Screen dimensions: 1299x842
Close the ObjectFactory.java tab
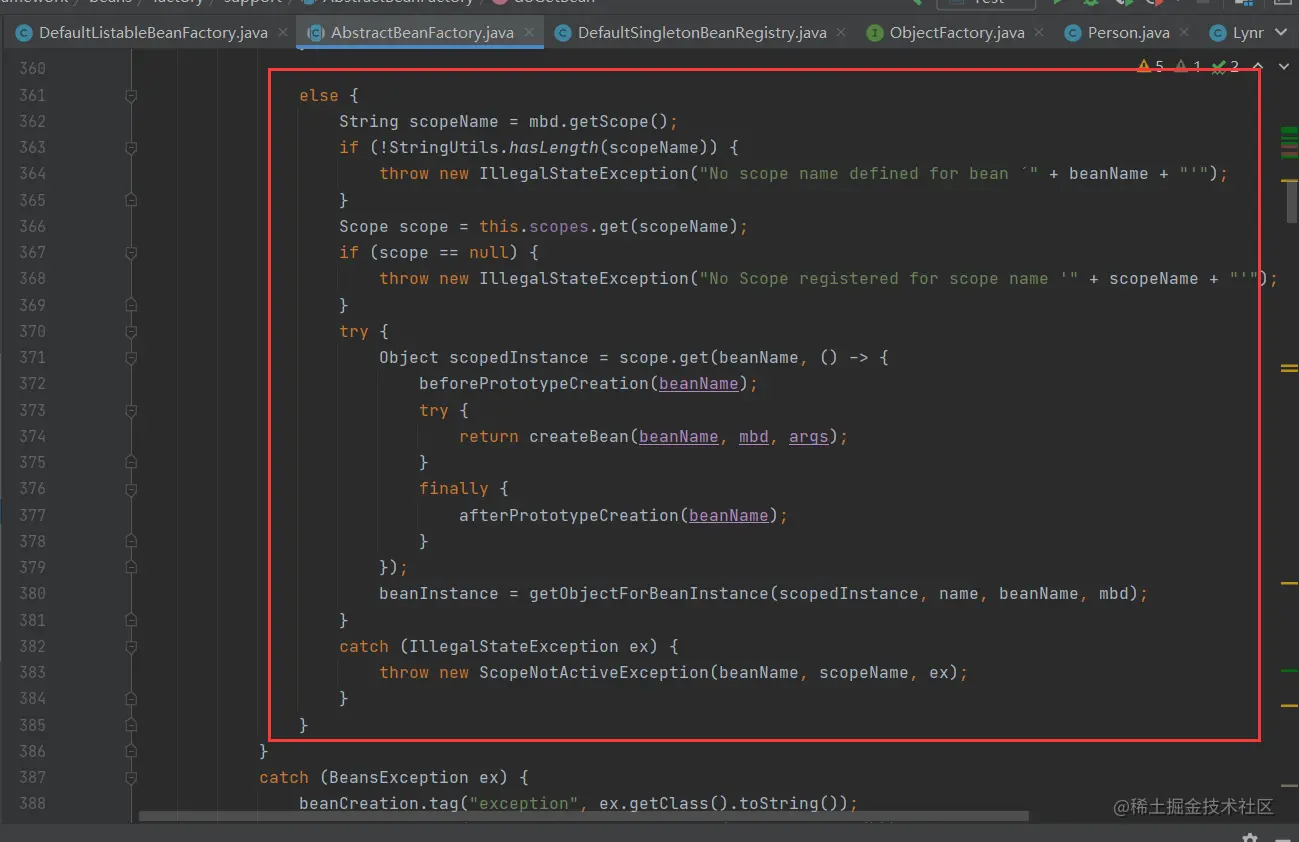[1040, 33]
